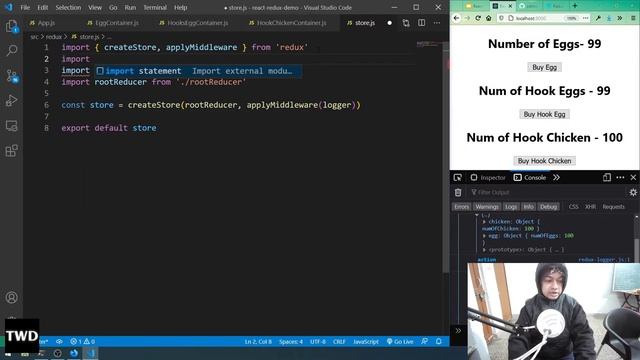This screenshot has width=640, height=360.
Task: Open the Remote Explorer view
Action: [x=11, y=126]
